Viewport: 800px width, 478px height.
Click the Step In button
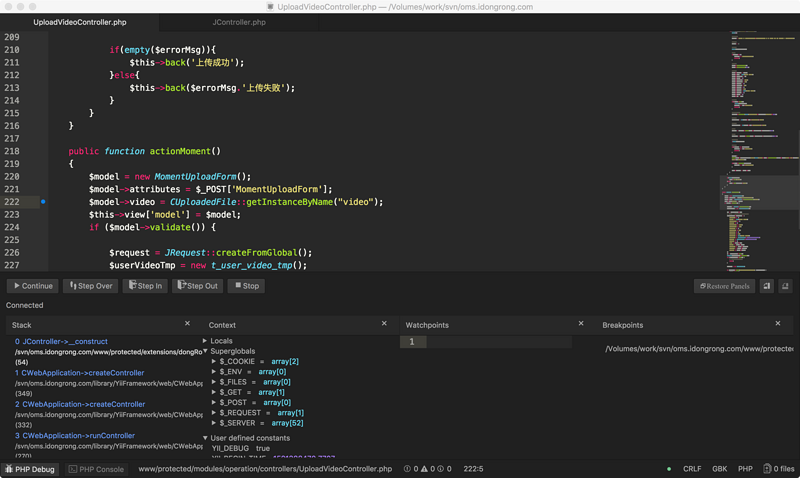tap(145, 286)
